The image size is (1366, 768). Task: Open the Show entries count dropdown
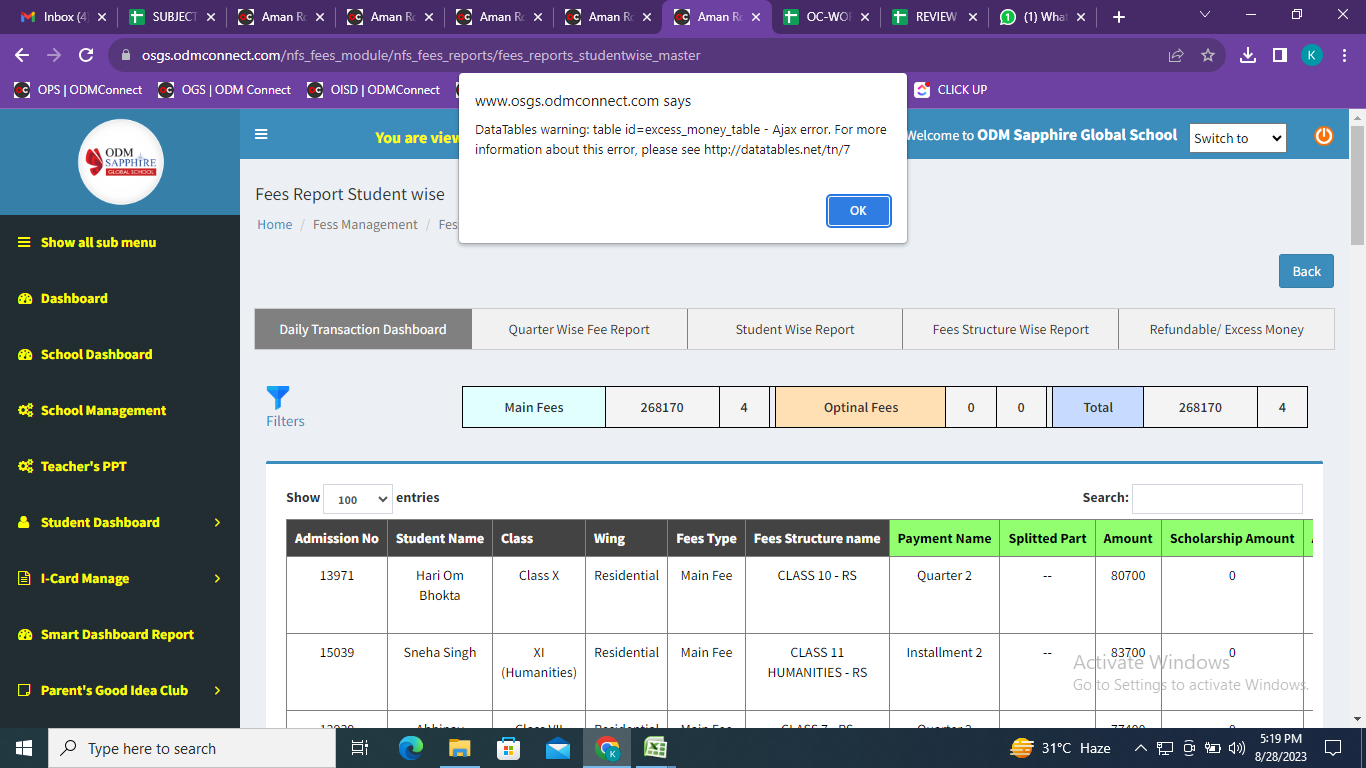pyautogui.click(x=358, y=499)
